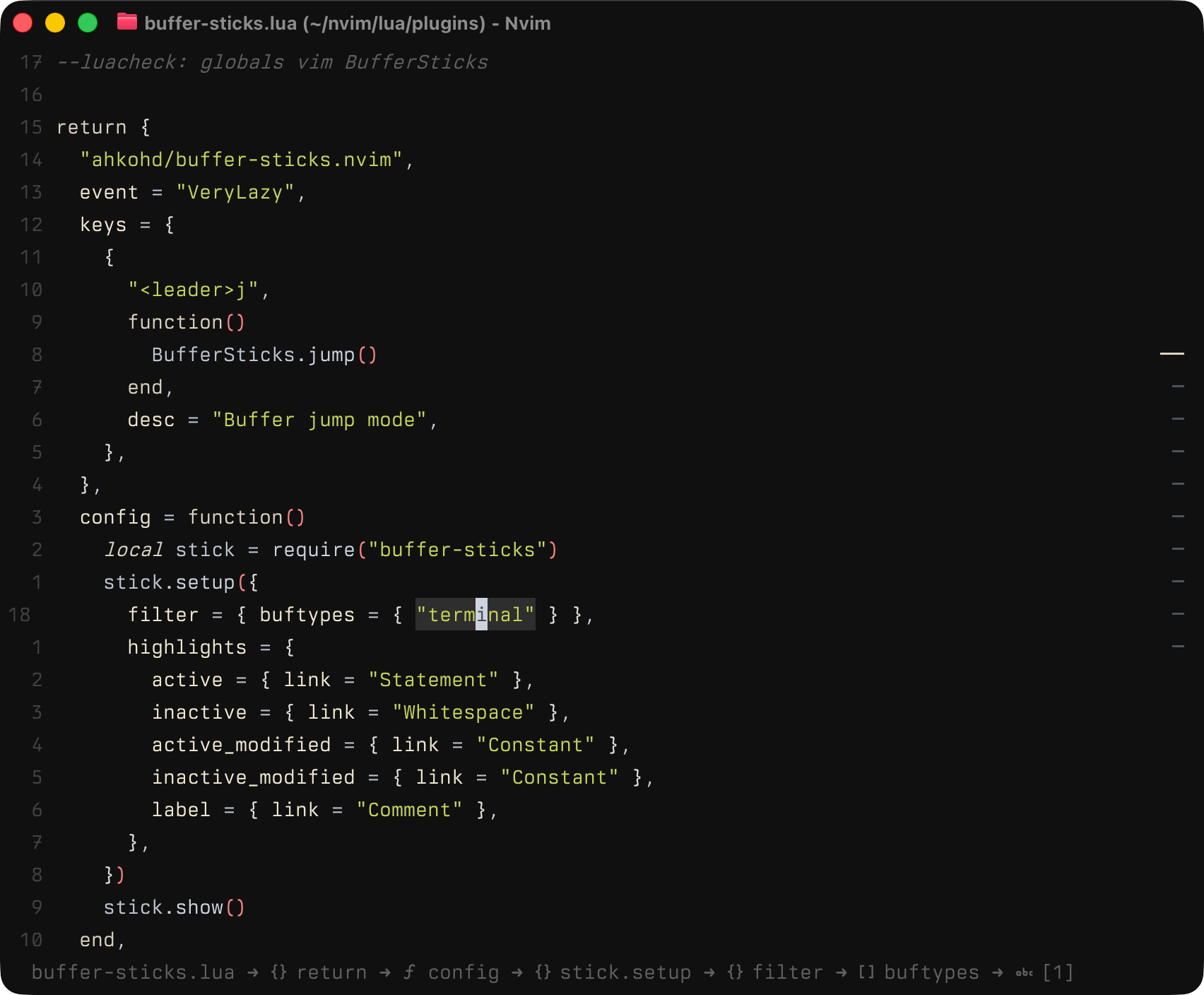Click the 'desc' key in the code
The height and width of the screenshot is (995, 1204).
[151, 420]
